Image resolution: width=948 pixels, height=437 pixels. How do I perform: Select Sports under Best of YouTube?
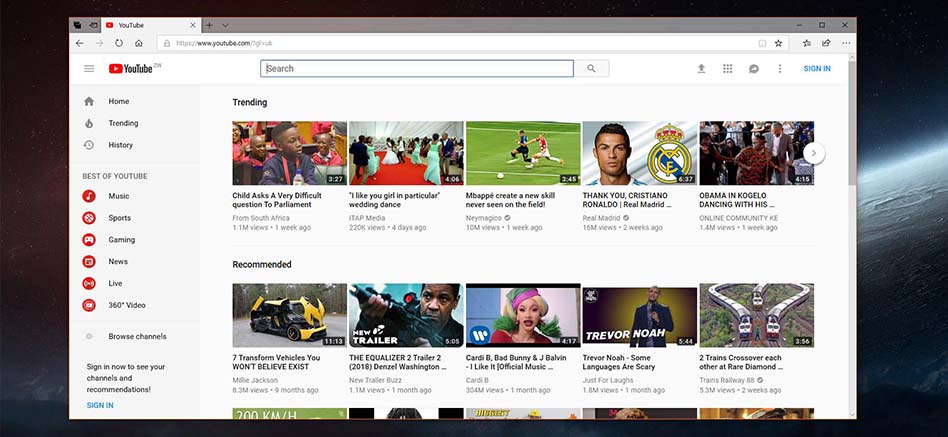tap(134, 218)
